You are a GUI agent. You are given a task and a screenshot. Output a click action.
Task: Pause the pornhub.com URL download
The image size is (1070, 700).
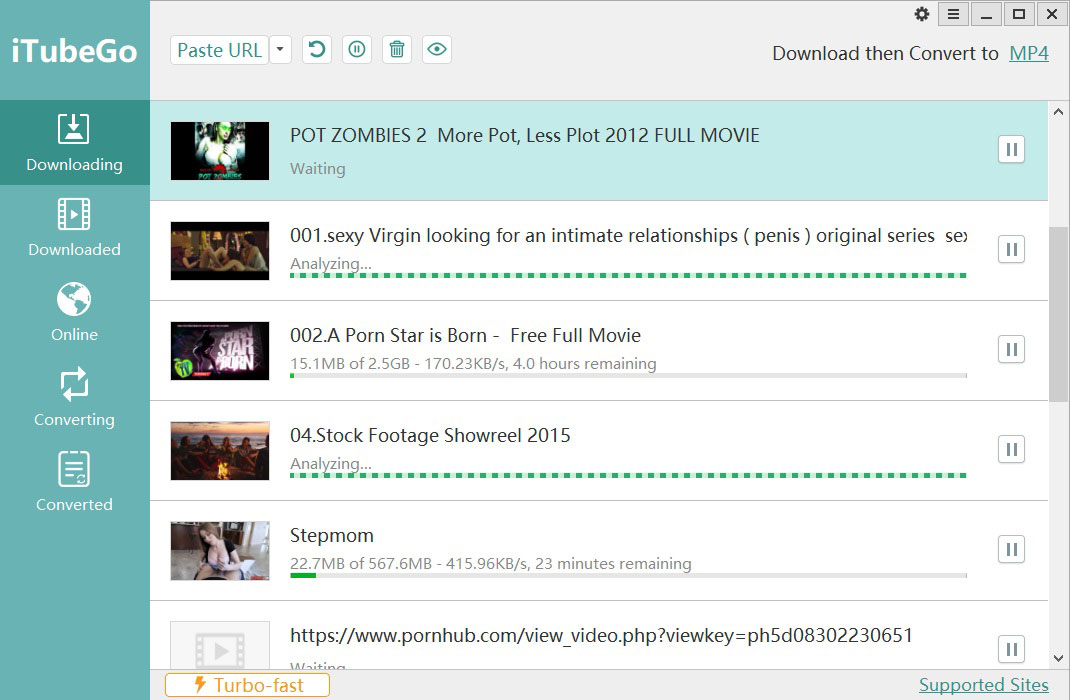click(1011, 650)
